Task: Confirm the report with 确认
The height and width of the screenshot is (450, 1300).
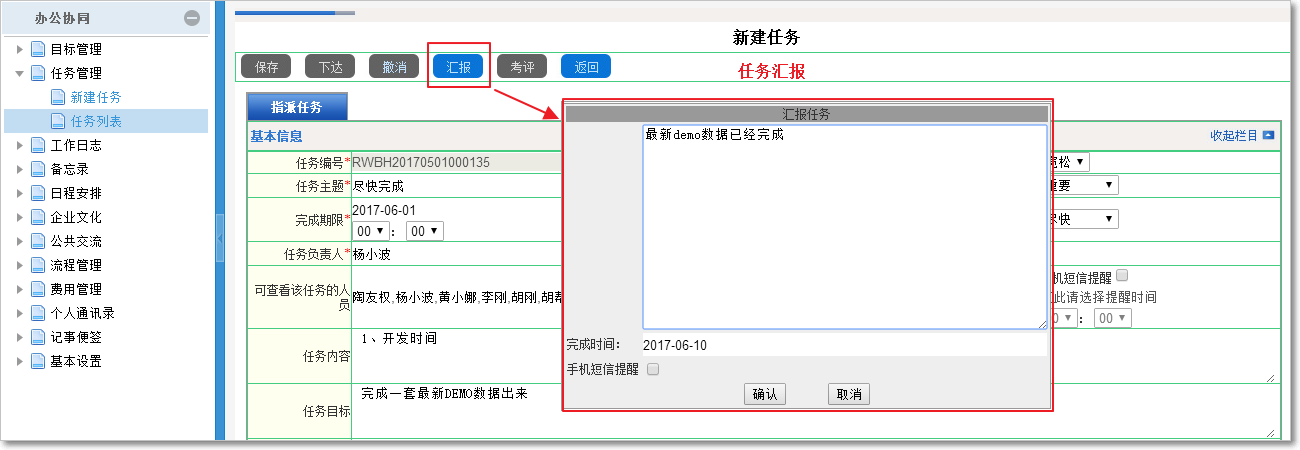Action: [765, 394]
